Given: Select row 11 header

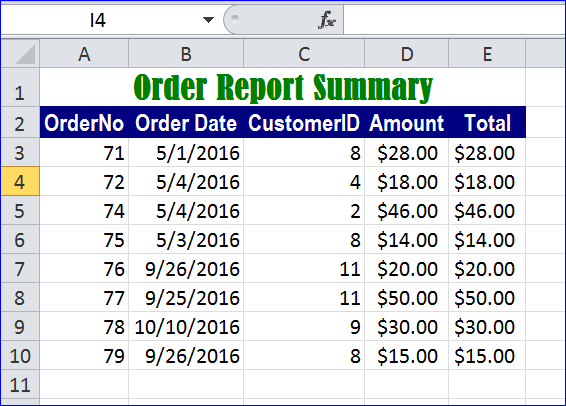Looking at the screenshot, I should [20, 384].
